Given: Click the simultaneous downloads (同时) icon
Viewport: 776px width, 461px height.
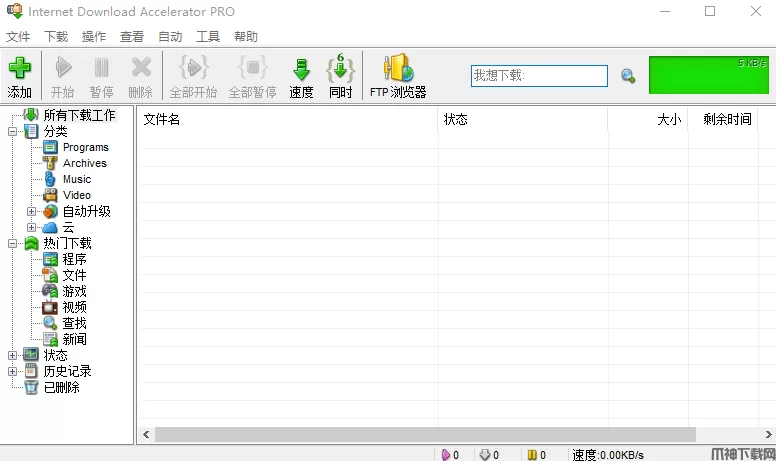Looking at the screenshot, I should [x=341, y=75].
